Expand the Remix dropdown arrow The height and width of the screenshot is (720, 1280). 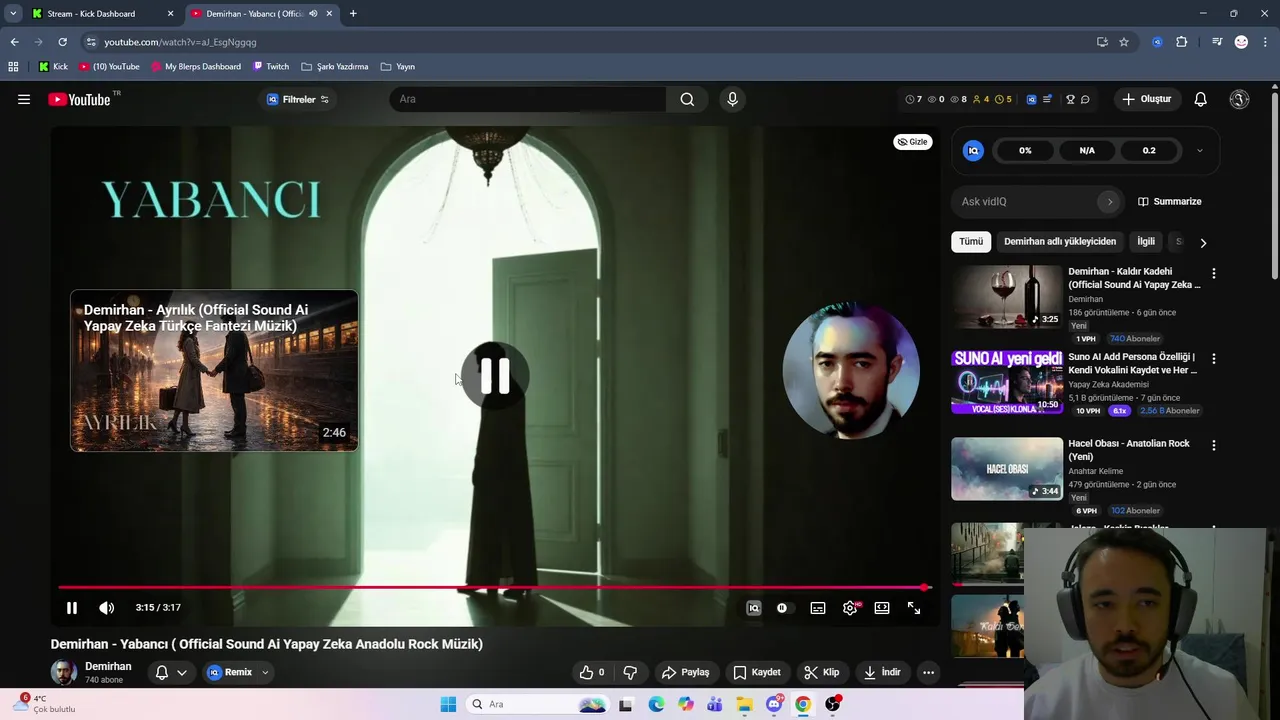(x=265, y=672)
